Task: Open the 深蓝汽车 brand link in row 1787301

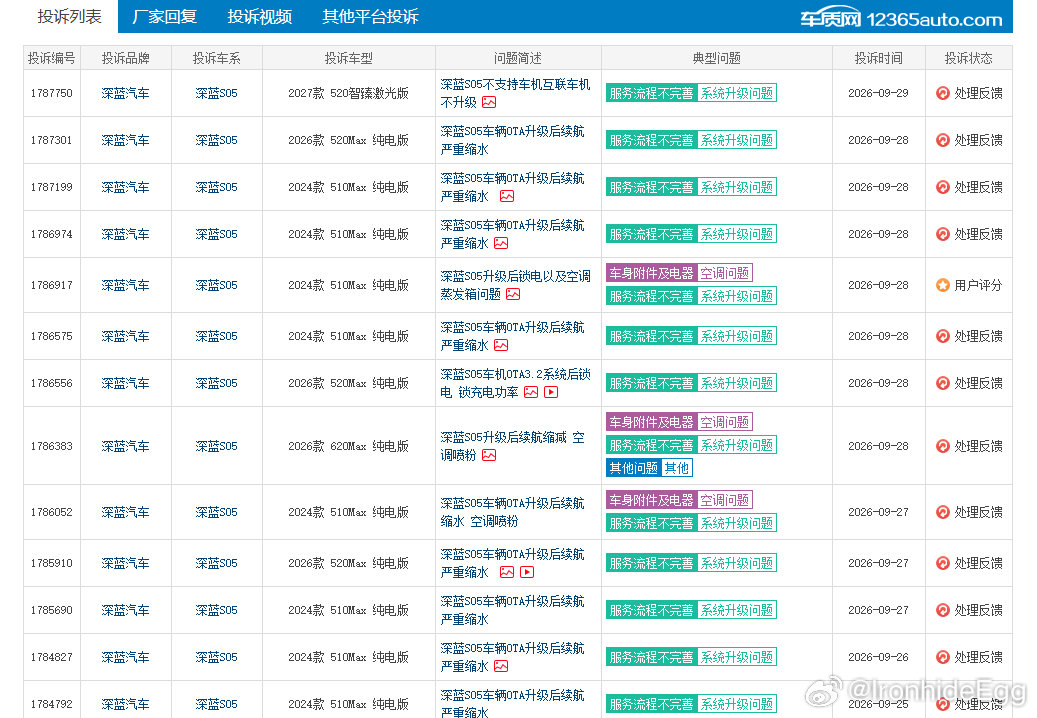Action: pyautogui.click(x=126, y=140)
